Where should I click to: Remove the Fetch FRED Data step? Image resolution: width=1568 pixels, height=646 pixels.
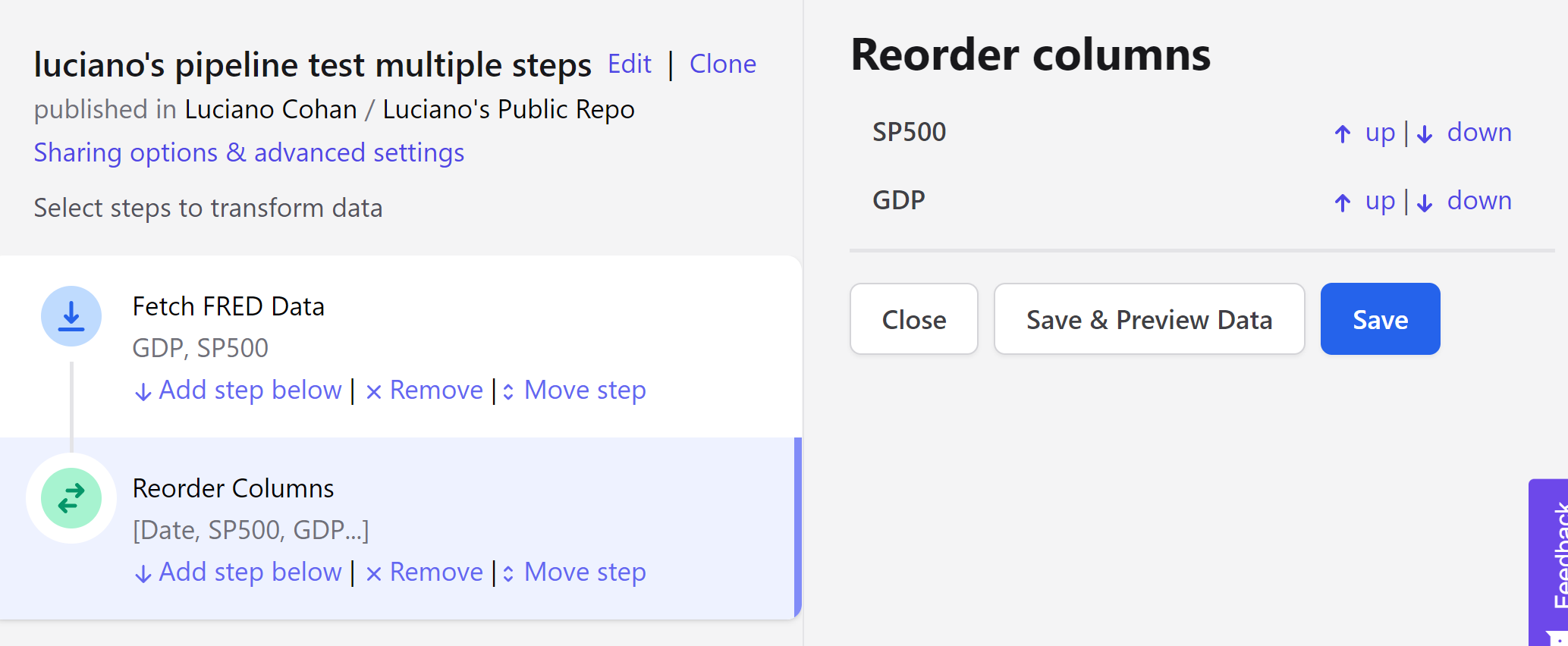[425, 390]
